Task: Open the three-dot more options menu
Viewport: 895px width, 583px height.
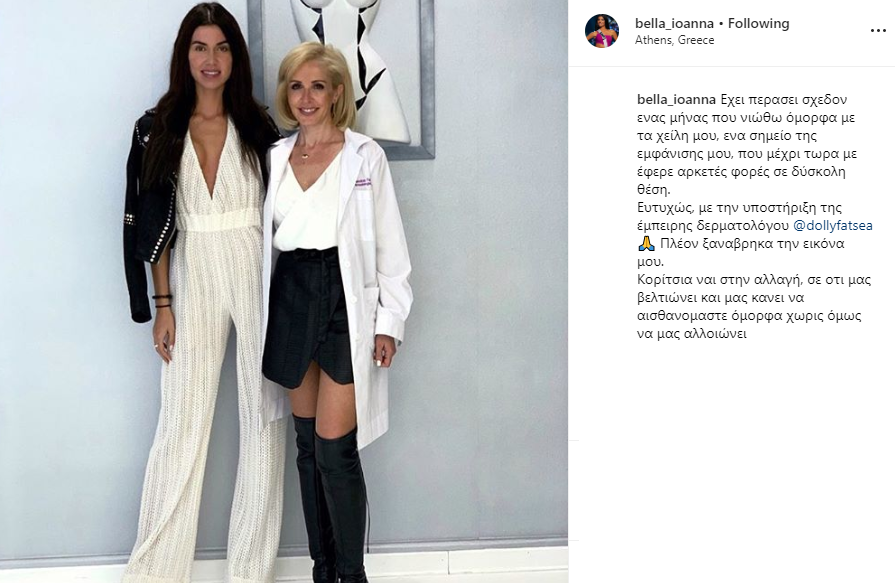Action: (877, 31)
